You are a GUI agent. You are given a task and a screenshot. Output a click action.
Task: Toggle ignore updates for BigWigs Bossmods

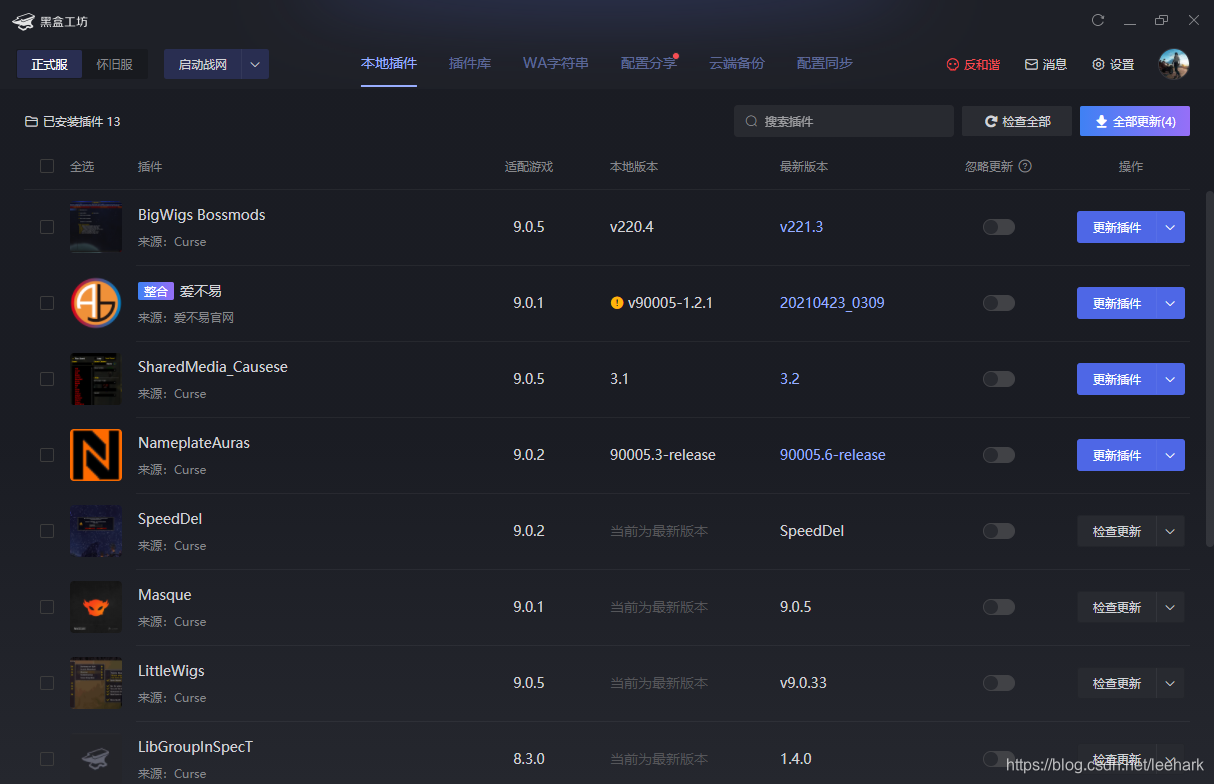click(999, 227)
